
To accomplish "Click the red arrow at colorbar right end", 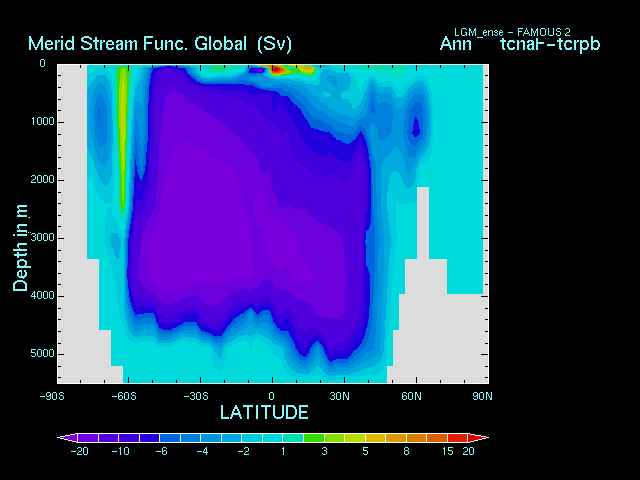I will coord(478,438).
